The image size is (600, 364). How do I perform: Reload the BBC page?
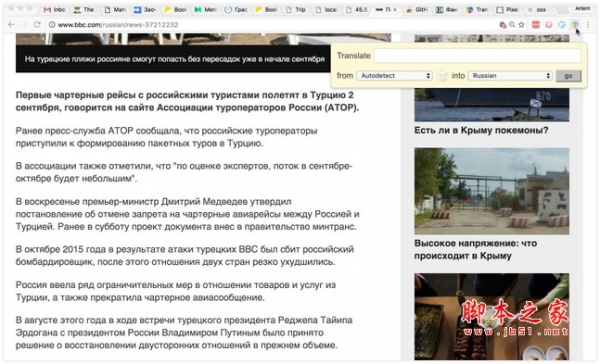point(37,24)
